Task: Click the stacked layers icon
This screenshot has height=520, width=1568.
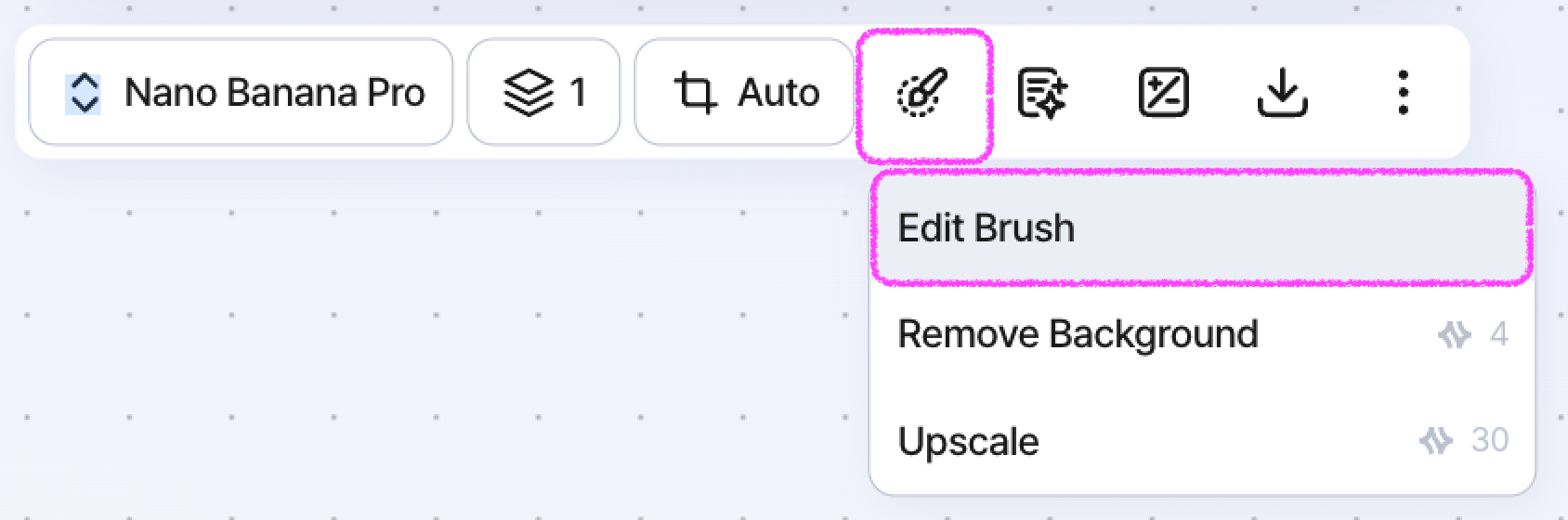Action: [x=529, y=93]
